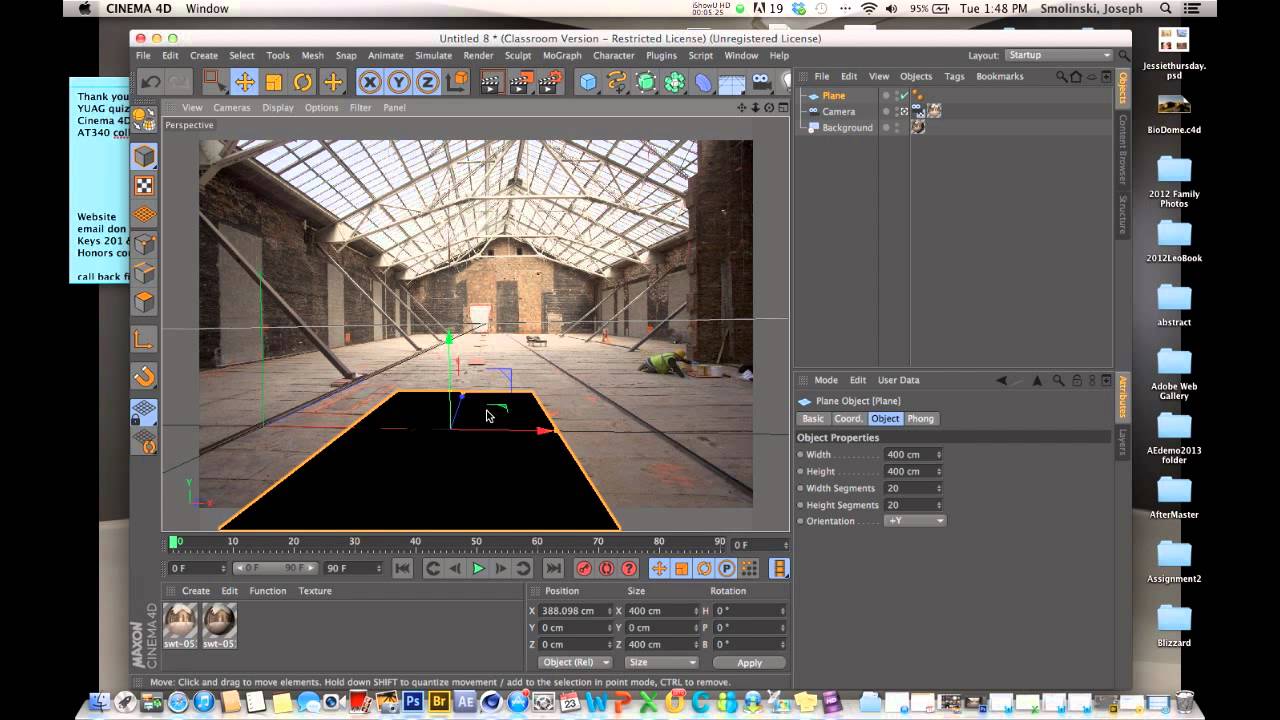Select the Background object in Object Manager
The image size is (1280, 720).
click(847, 128)
